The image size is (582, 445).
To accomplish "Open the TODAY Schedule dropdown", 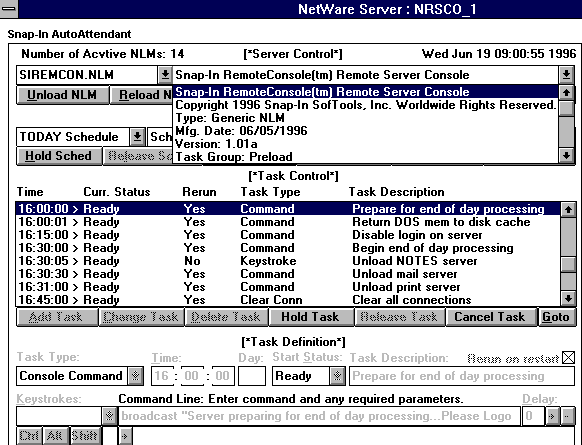I will (x=137, y=137).
